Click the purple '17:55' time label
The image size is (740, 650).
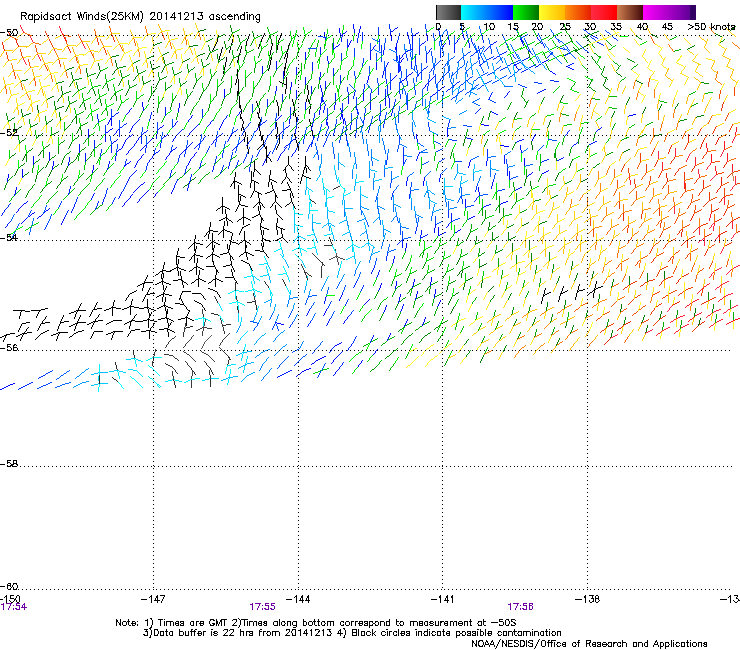pos(262,607)
